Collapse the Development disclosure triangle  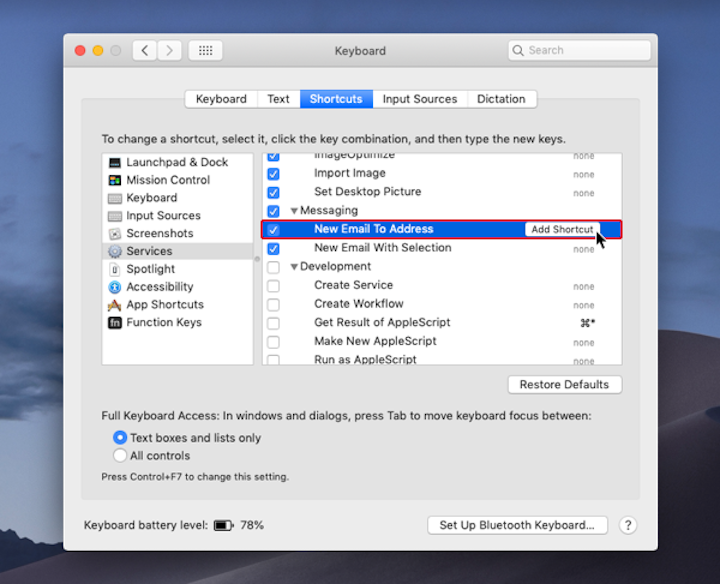294,267
